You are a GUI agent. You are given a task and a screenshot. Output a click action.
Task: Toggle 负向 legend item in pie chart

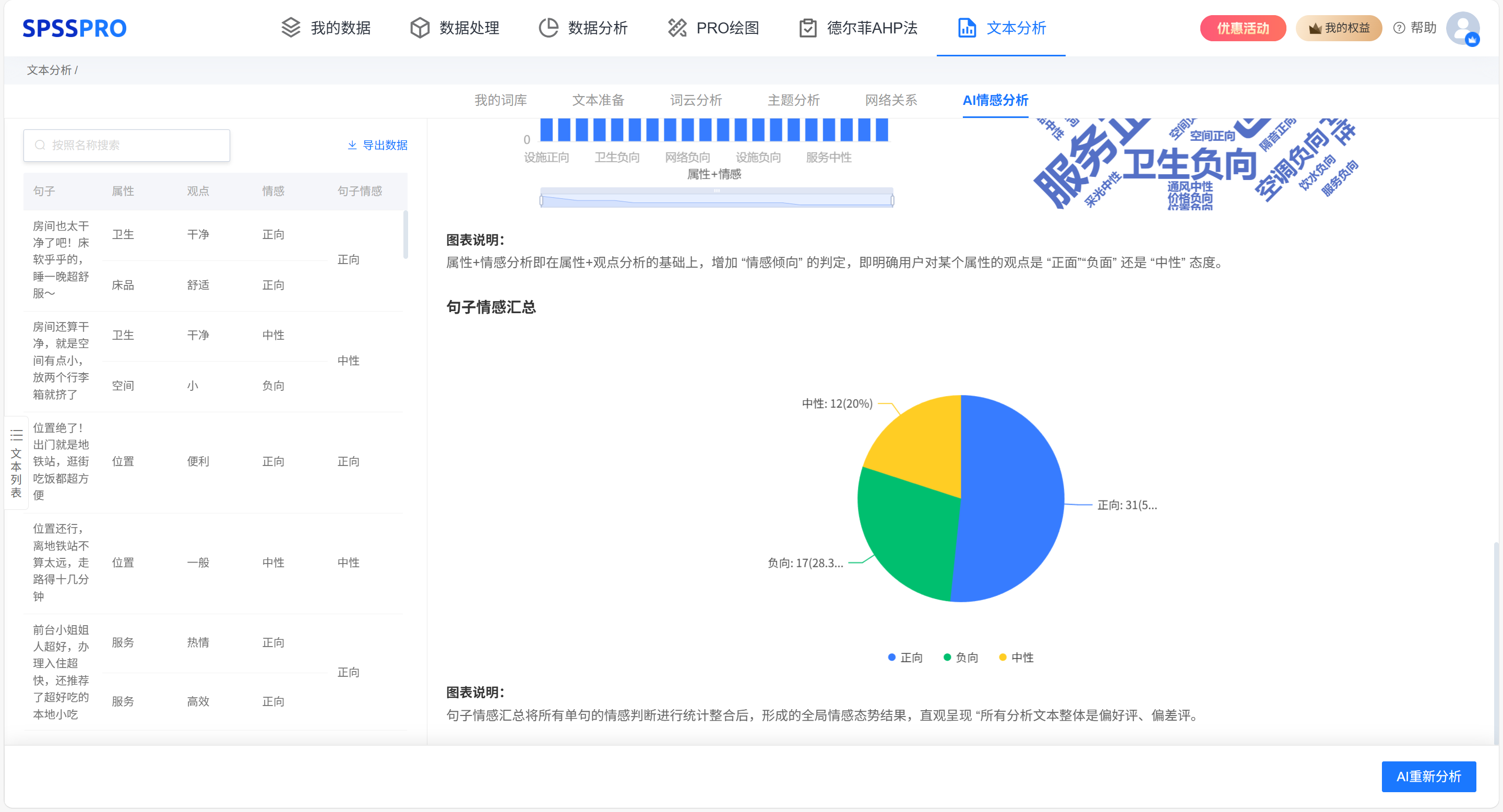960,658
